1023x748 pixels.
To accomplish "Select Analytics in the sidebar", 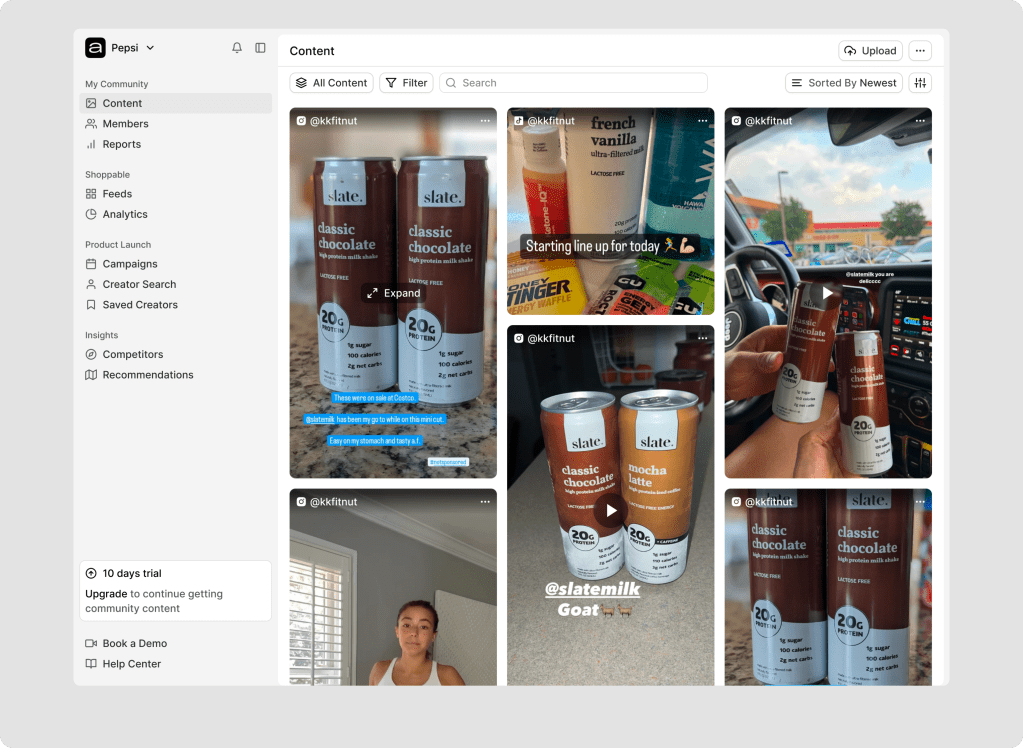I will (125, 214).
